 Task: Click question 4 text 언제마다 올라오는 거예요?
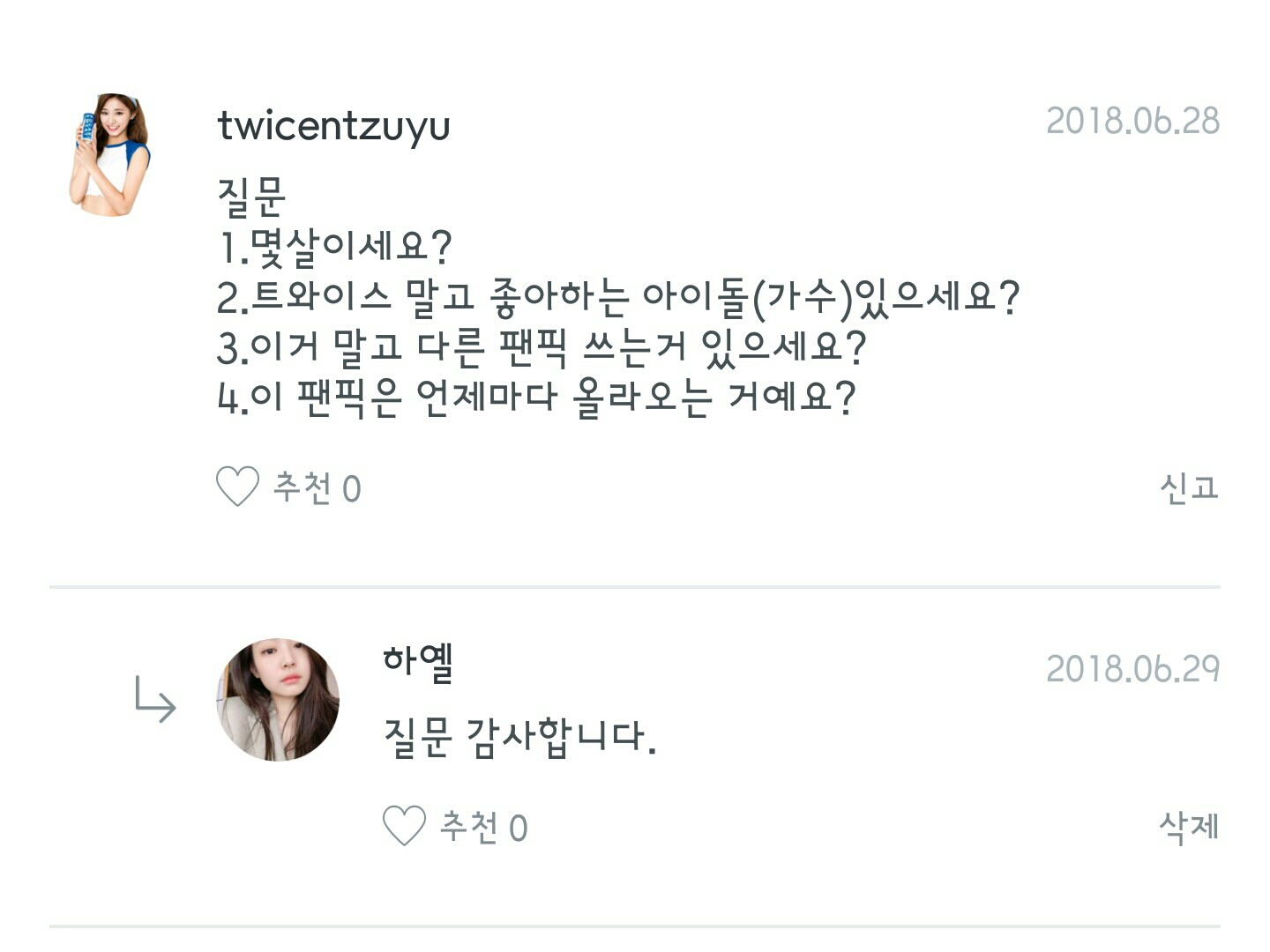(x=536, y=398)
